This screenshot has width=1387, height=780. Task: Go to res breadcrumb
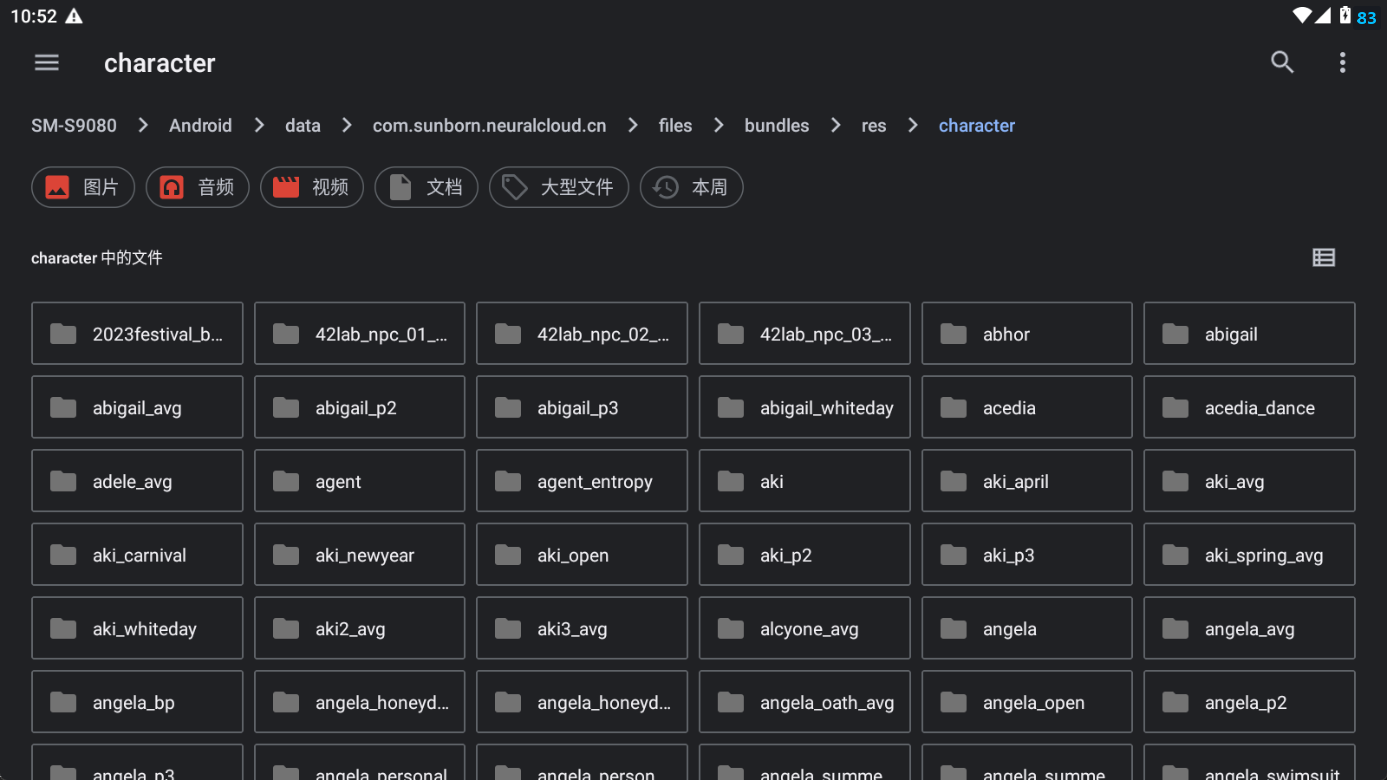pyautogui.click(x=874, y=125)
